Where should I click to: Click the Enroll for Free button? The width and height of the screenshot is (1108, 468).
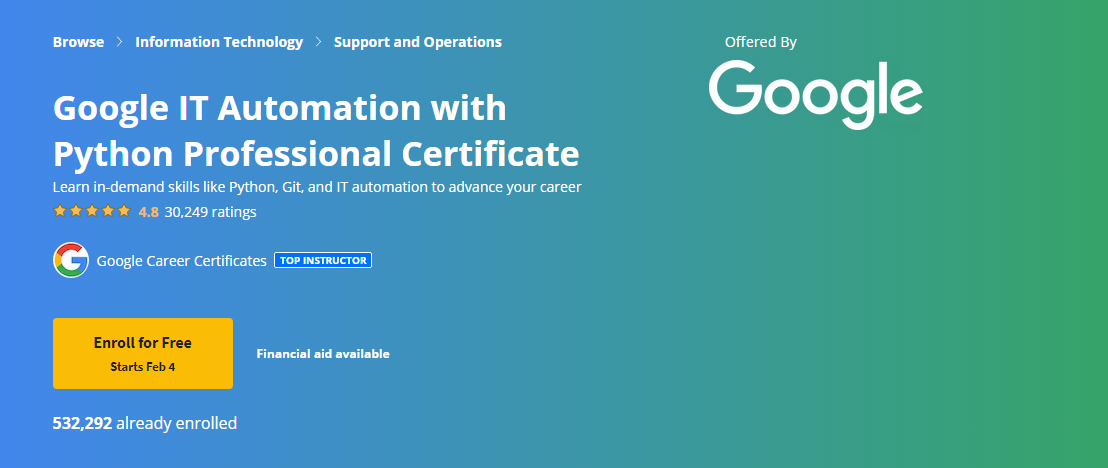coord(143,353)
